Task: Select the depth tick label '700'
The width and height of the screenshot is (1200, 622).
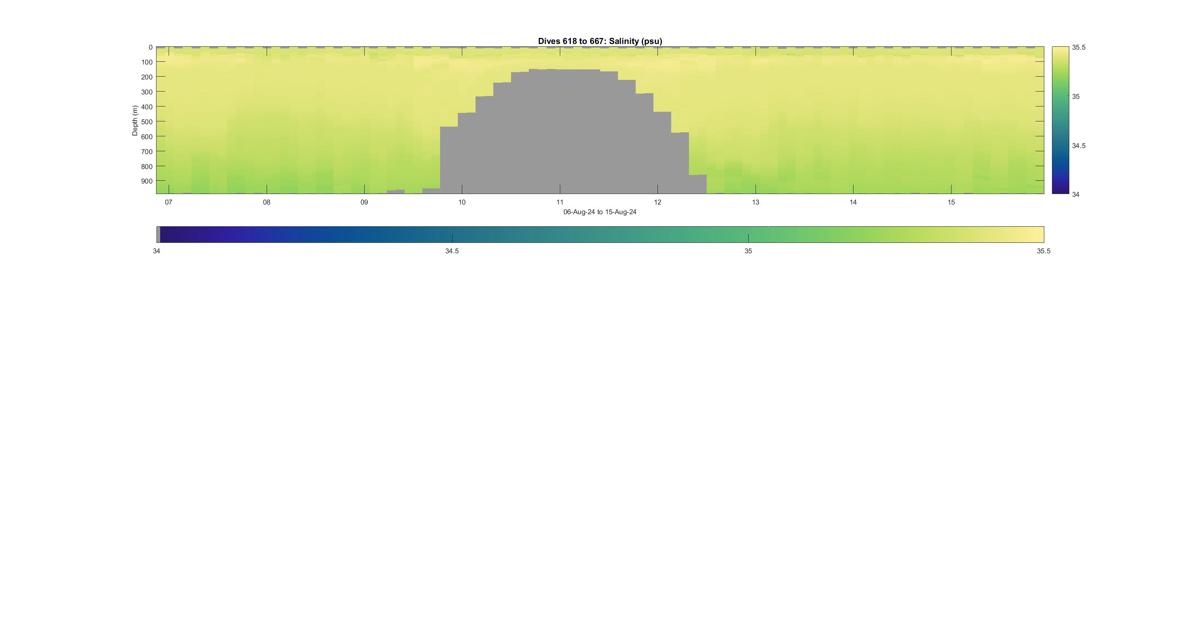Action: (146, 152)
